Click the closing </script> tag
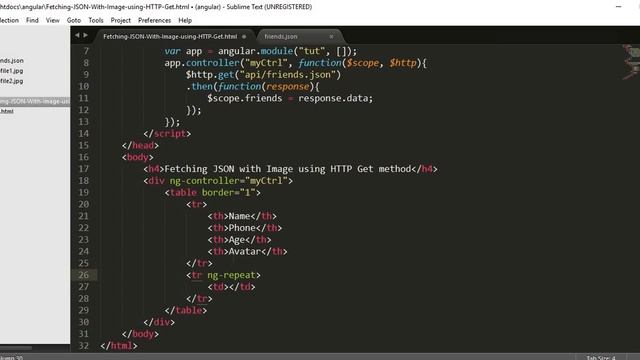 pyautogui.click(x=167, y=134)
